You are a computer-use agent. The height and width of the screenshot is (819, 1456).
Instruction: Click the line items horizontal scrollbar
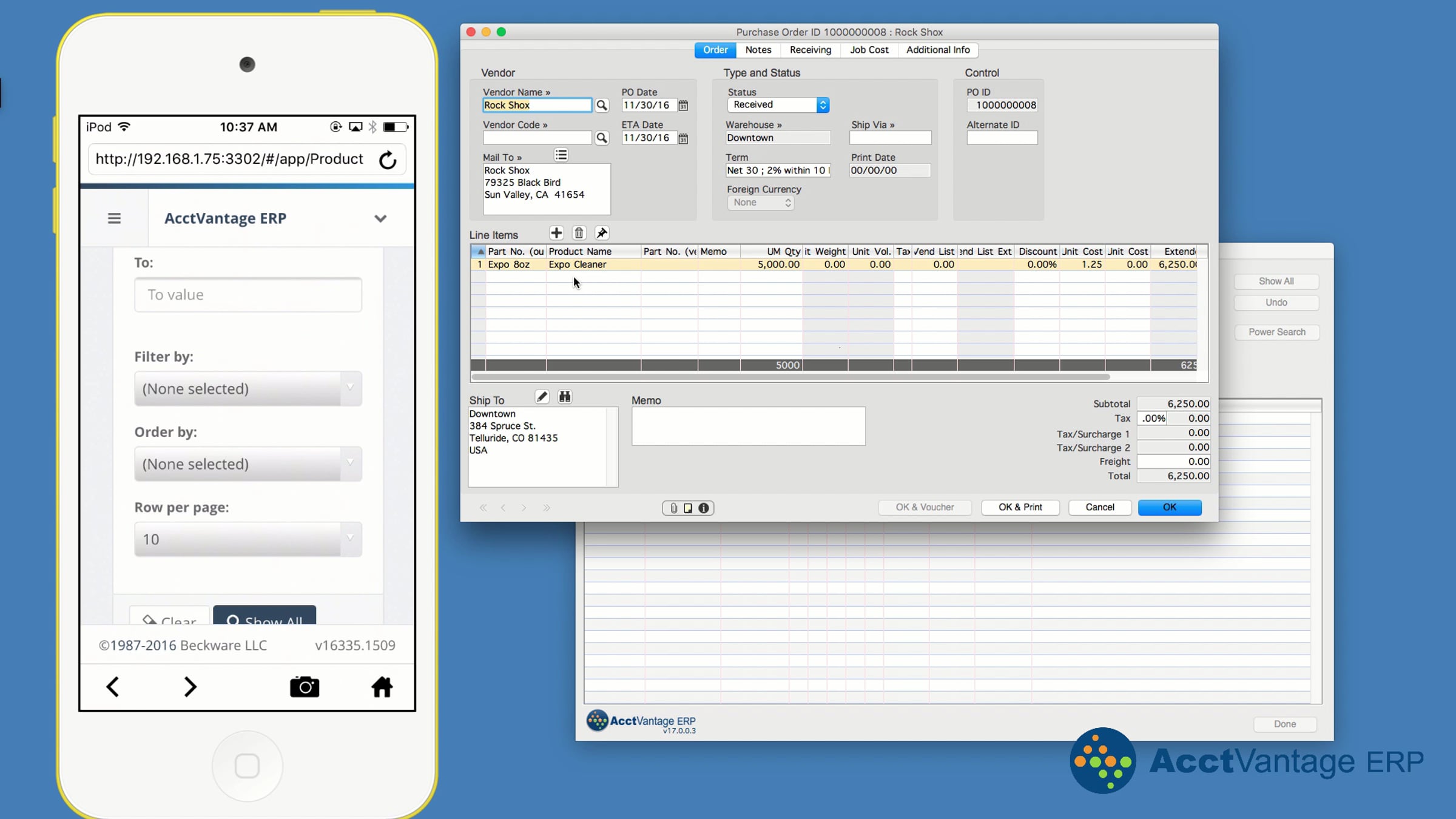[x=790, y=377]
